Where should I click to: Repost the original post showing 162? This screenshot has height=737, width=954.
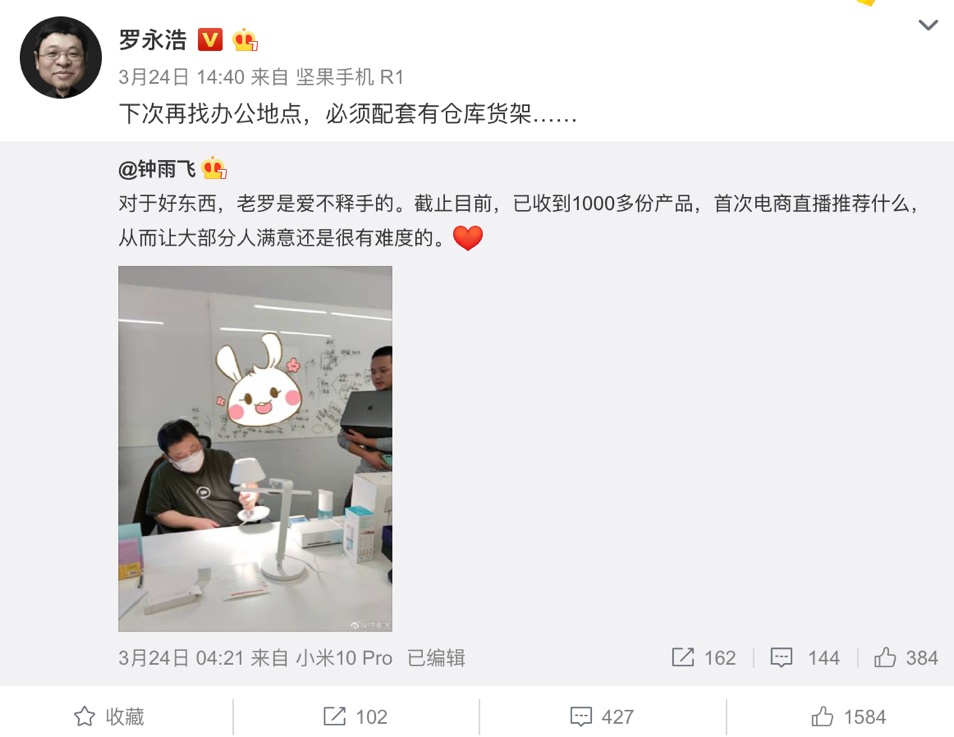click(x=704, y=658)
